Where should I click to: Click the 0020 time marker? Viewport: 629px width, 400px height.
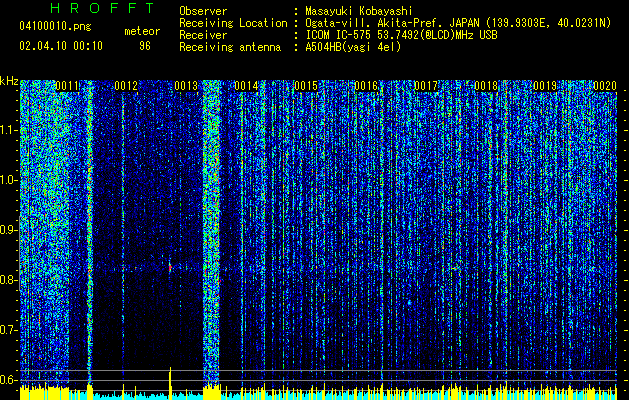[605, 86]
